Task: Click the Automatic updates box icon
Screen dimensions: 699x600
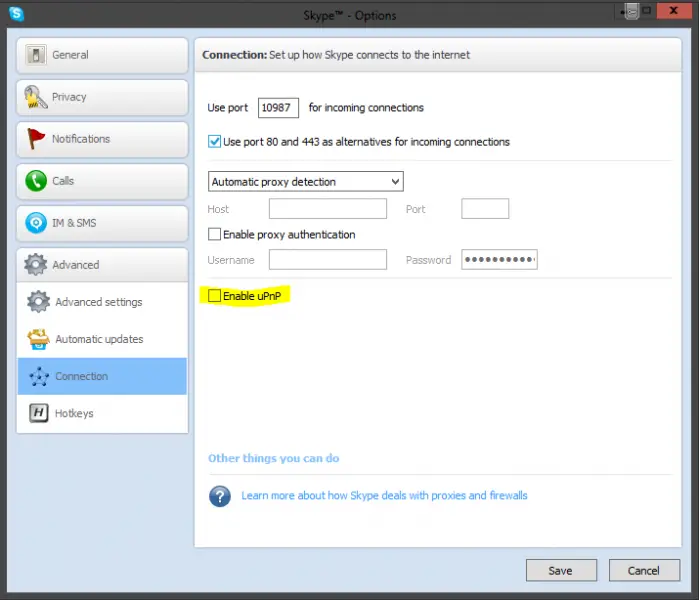Action: click(x=38, y=339)
